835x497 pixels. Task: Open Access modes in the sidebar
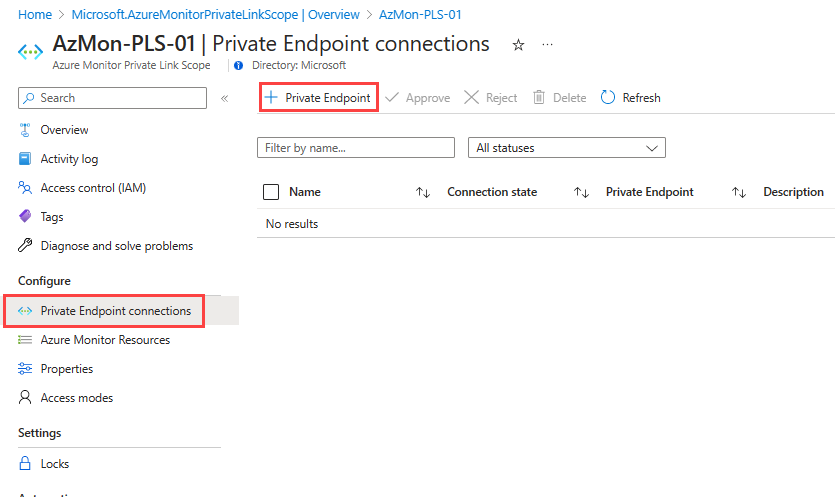pyautogui.click(x=77, y=398)
